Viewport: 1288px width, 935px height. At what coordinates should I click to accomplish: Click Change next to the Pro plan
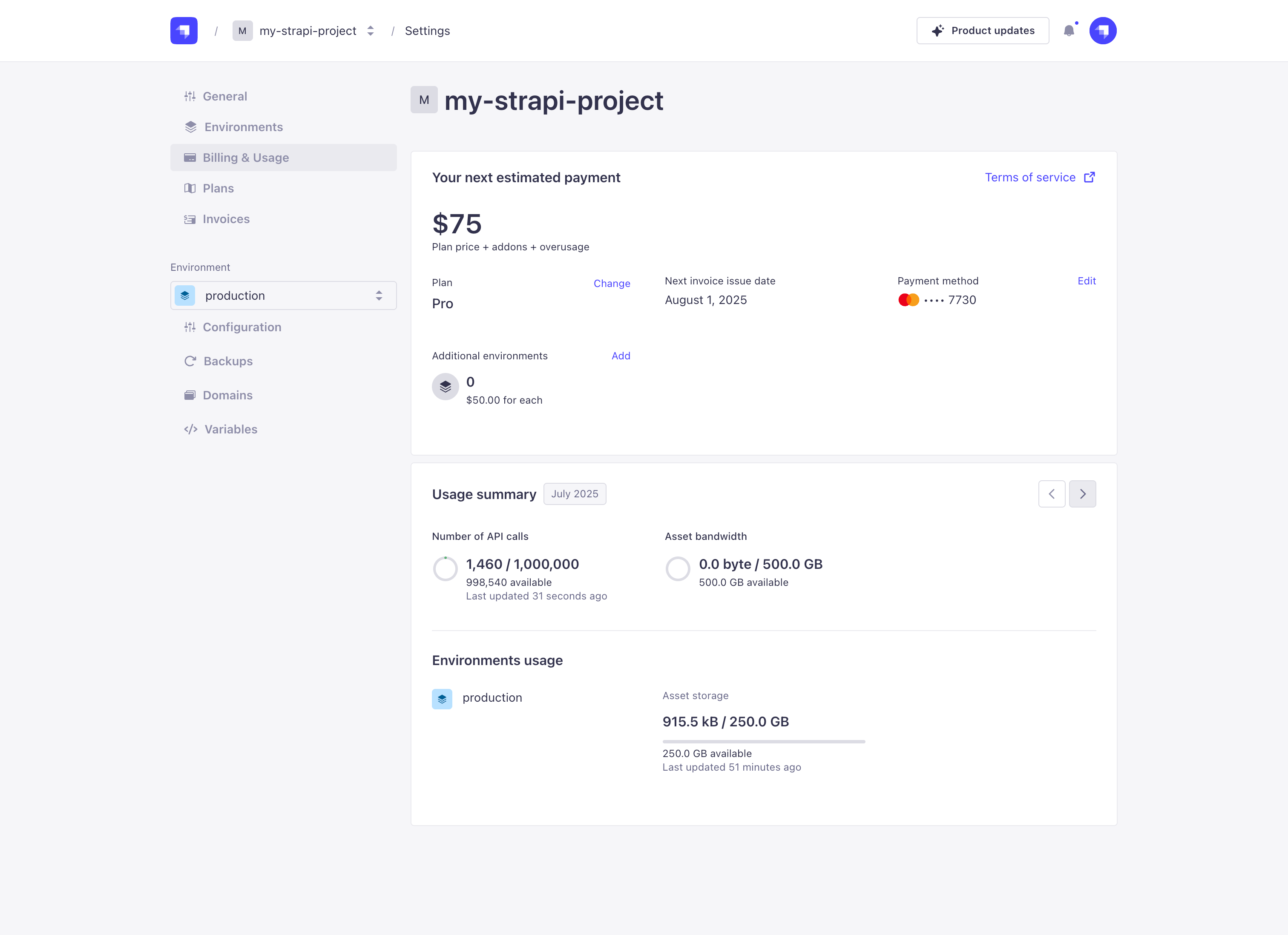point(612,283)
